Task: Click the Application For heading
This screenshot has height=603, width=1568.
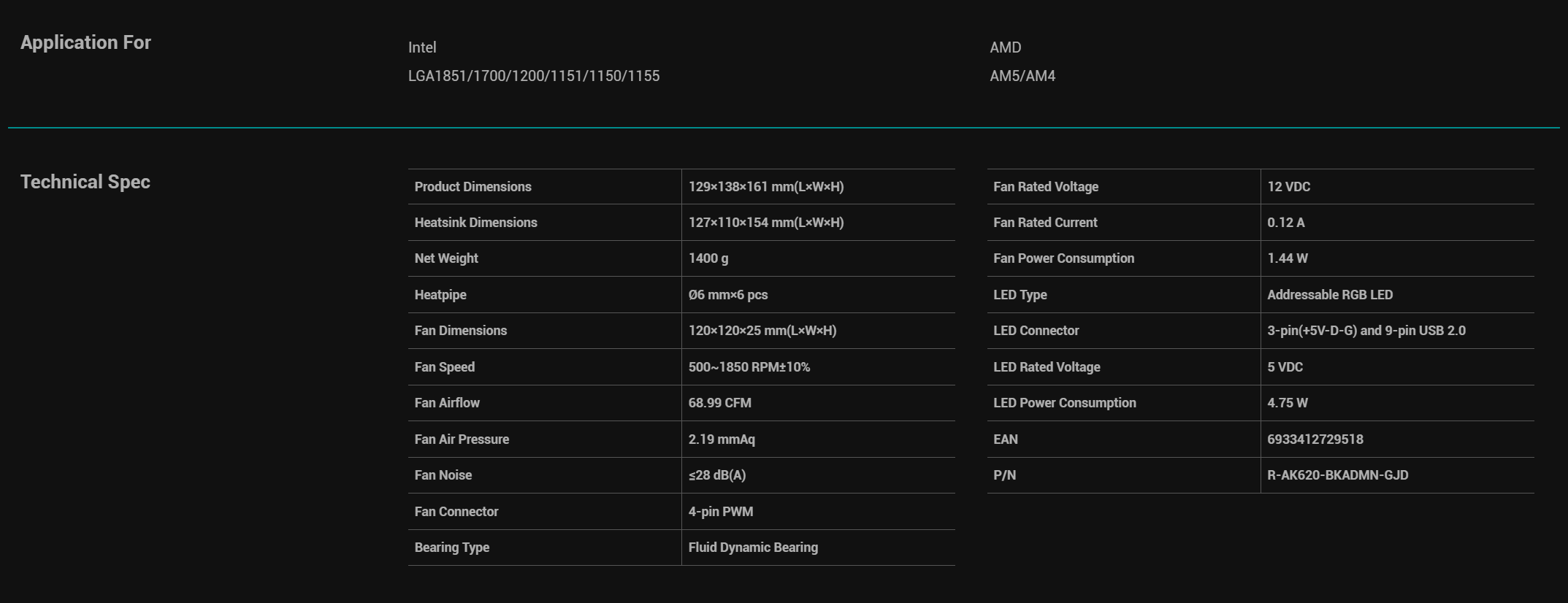Action: tap(85, 42)
